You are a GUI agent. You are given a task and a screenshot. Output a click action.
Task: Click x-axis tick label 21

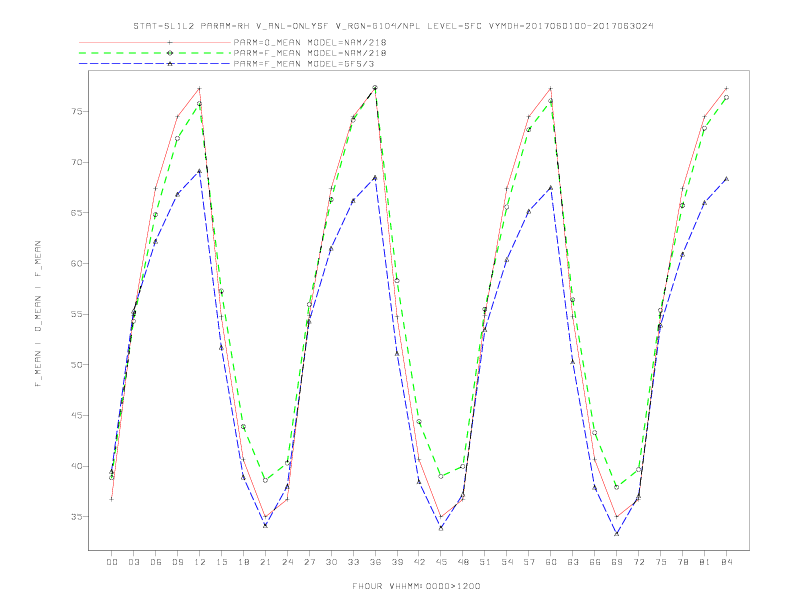(265, 562)
